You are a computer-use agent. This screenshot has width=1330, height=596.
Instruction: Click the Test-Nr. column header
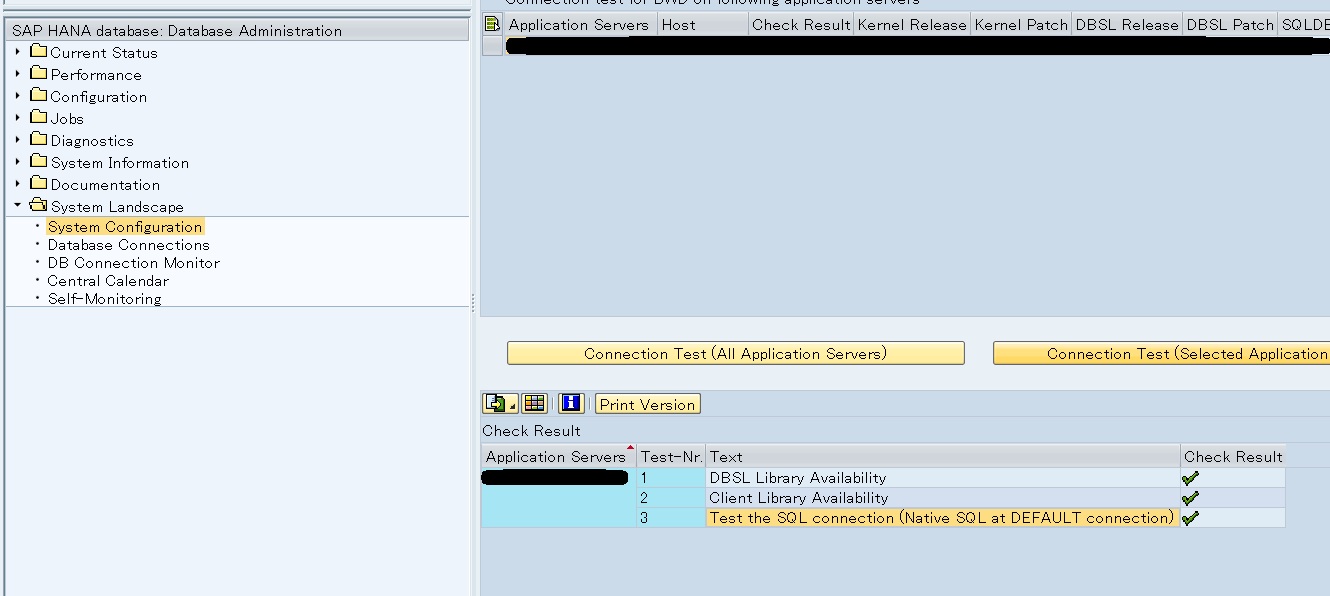point(671,457)
